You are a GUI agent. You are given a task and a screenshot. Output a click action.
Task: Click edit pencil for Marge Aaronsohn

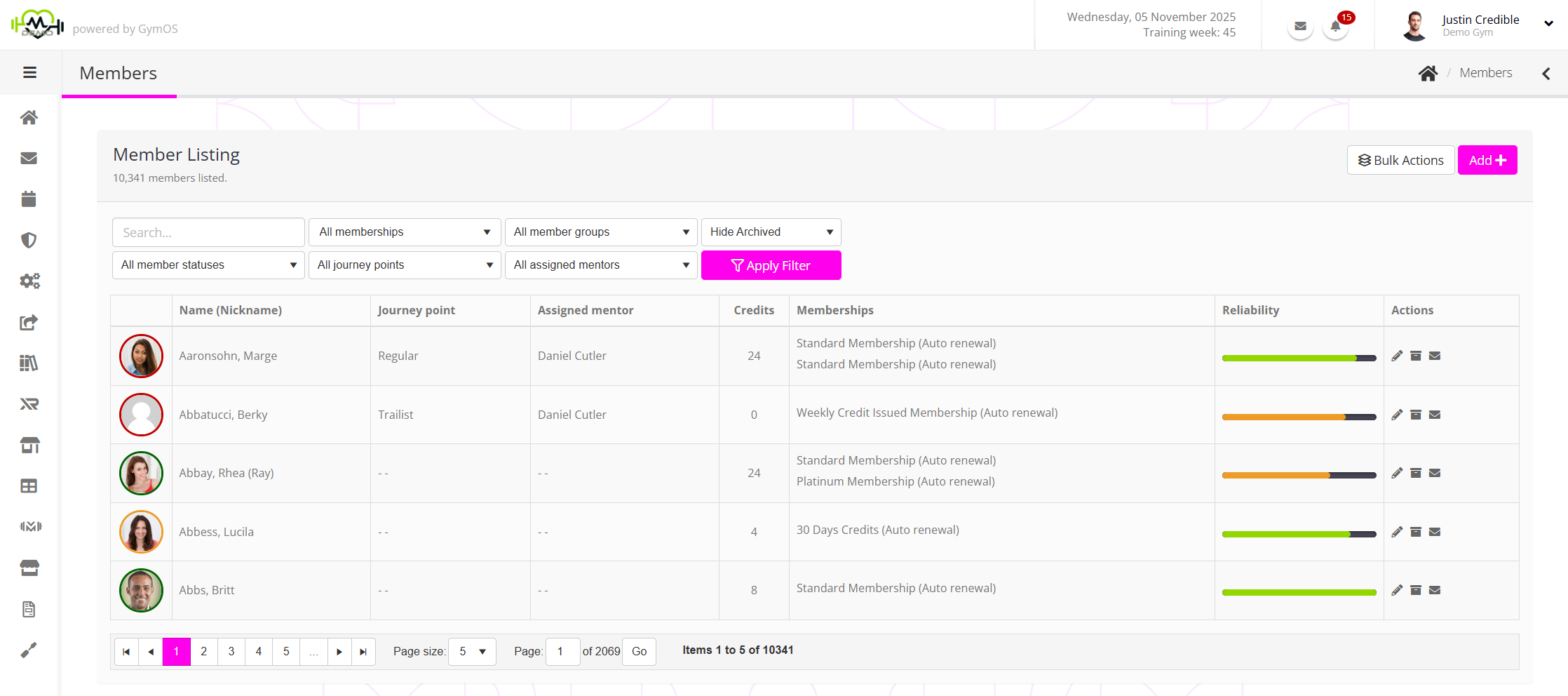pos(1397,356)
